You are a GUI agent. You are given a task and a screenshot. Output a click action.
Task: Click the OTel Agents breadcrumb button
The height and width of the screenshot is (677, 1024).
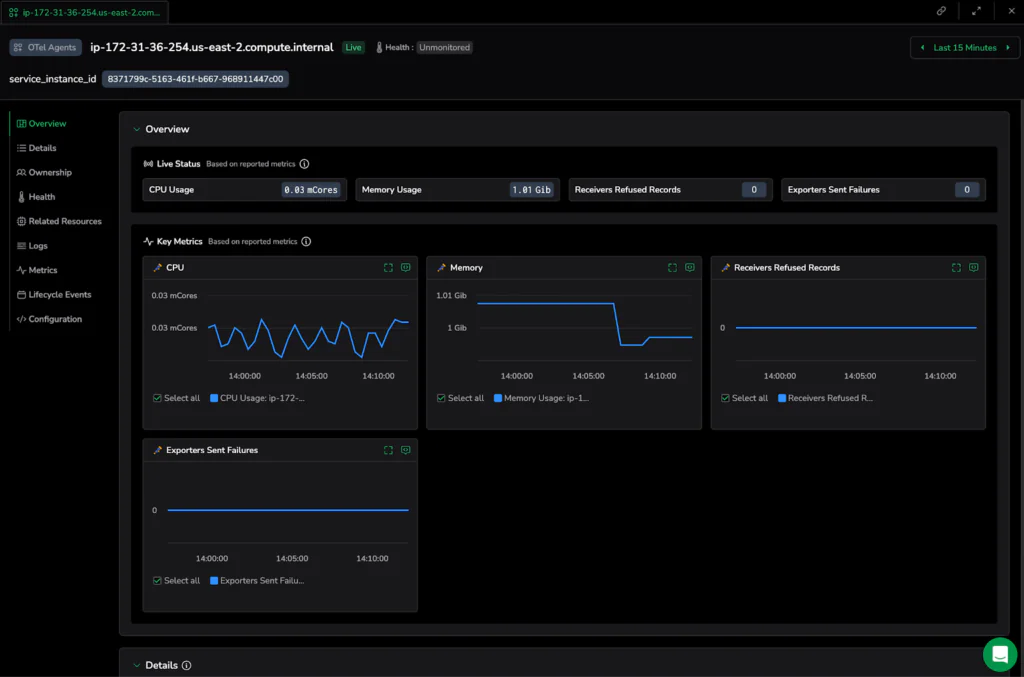[45, 48]
